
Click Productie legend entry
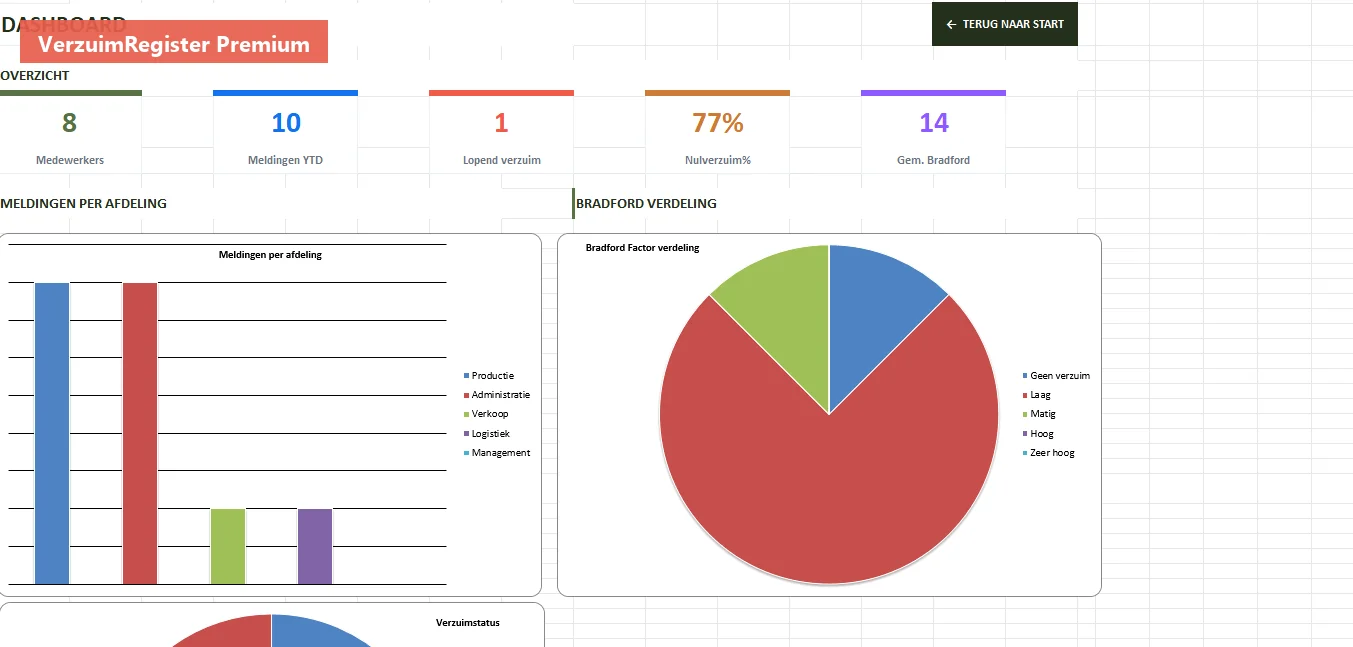pyautogui.click(x=489, y=375)
